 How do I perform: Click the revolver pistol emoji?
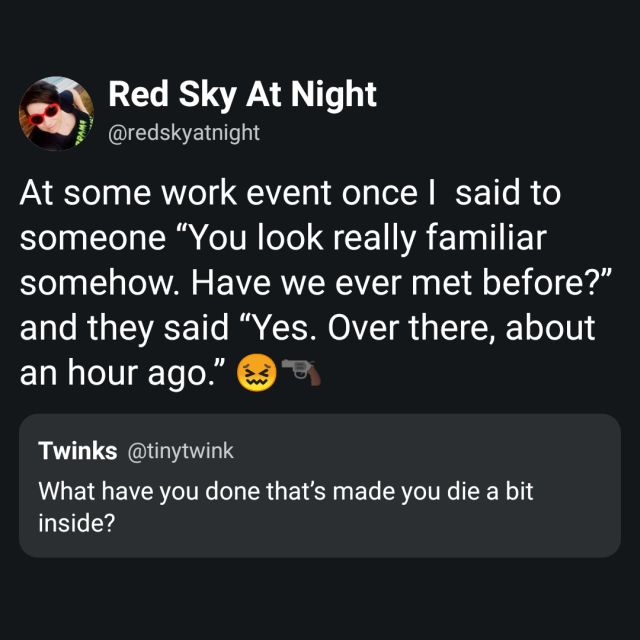tap(301, 371)
